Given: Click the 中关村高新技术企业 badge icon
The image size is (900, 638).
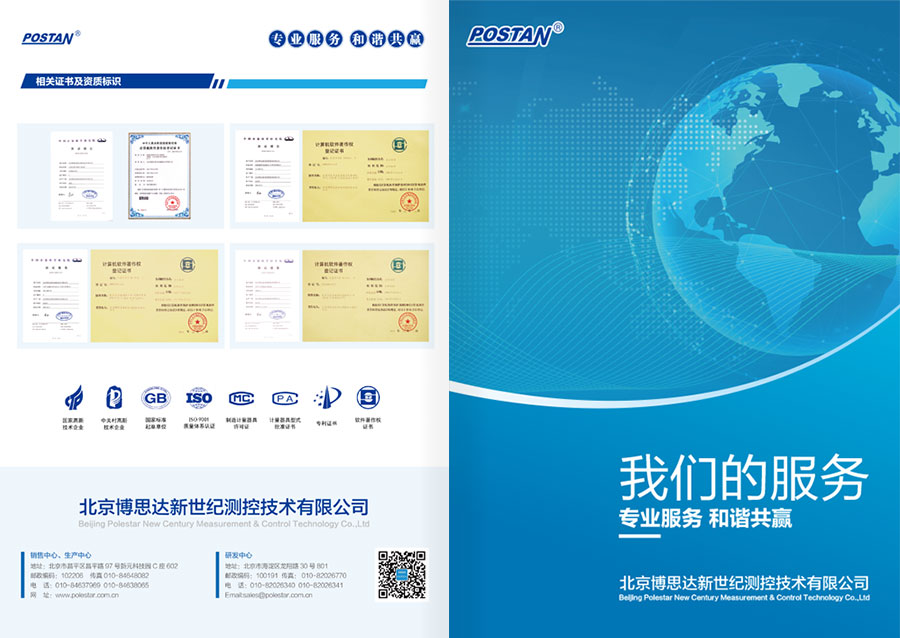Looking at the screenshot, I should (113, 399).
